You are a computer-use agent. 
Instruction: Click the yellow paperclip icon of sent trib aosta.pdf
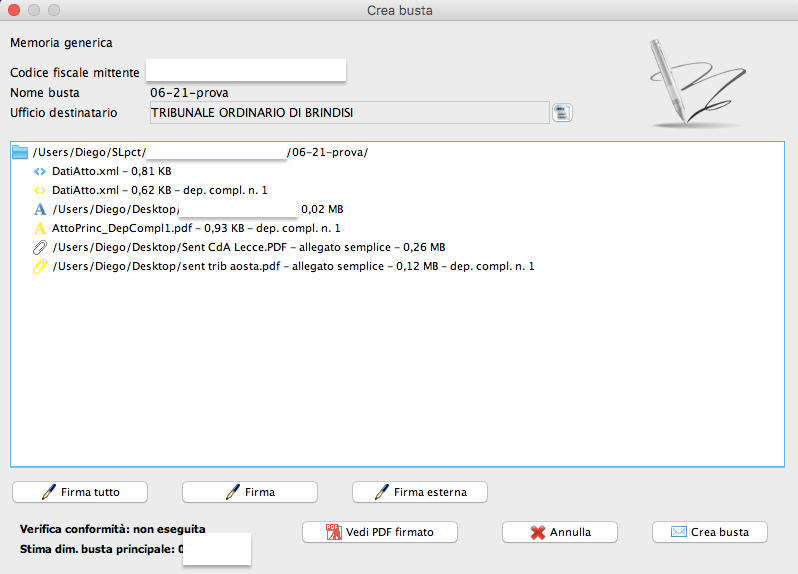tap(40, 266)
